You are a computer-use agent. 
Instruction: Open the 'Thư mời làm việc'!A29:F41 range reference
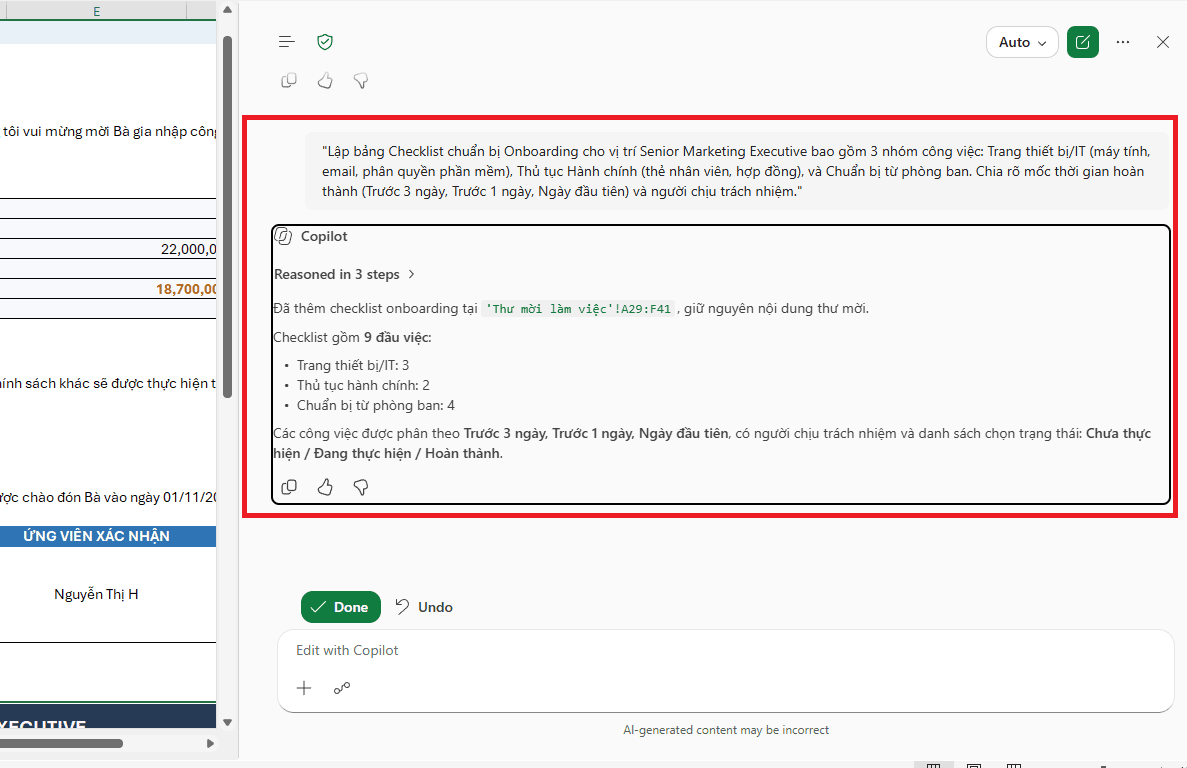[578, 309]
